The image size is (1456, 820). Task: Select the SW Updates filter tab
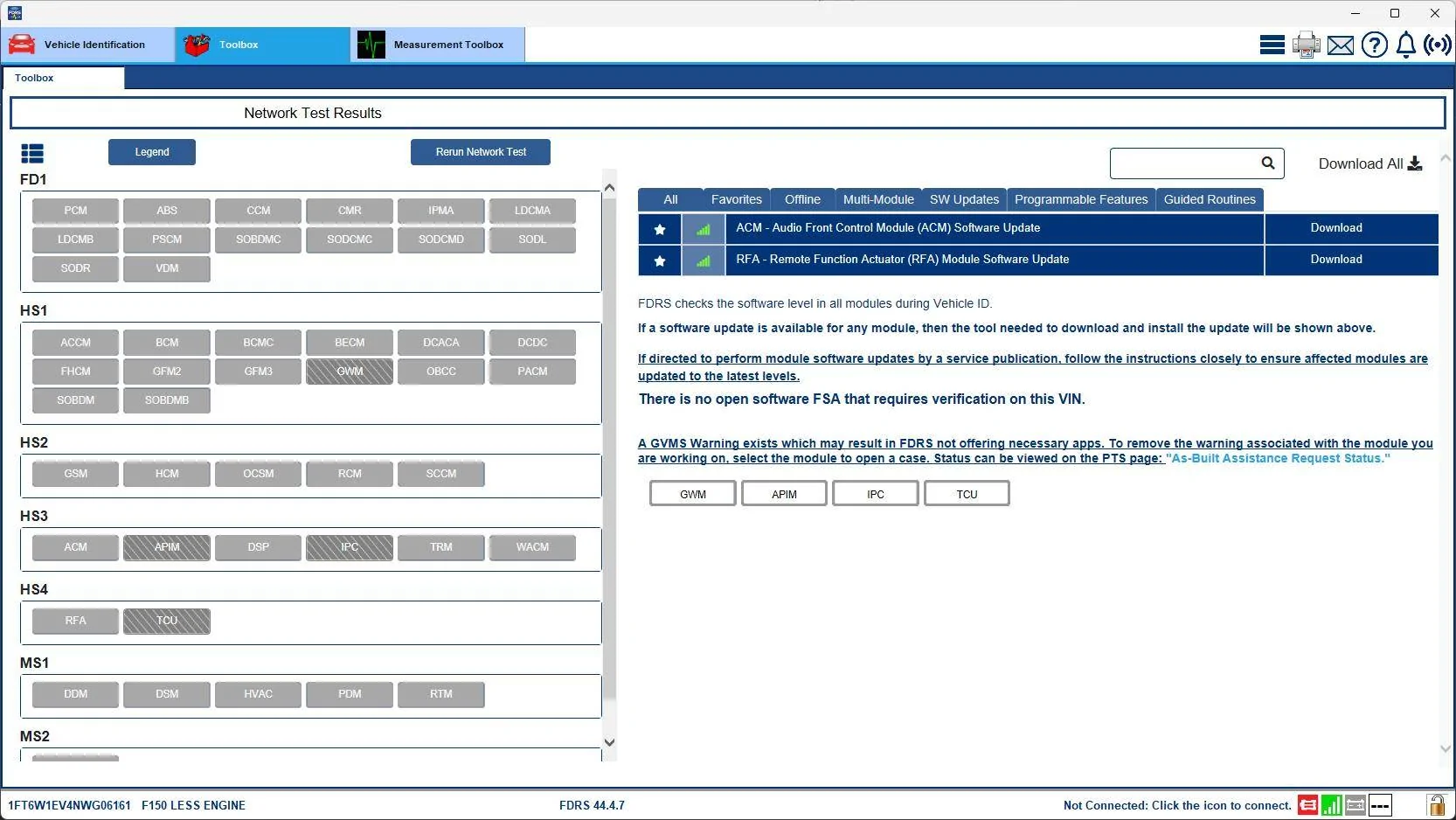(x=964, y=199)
